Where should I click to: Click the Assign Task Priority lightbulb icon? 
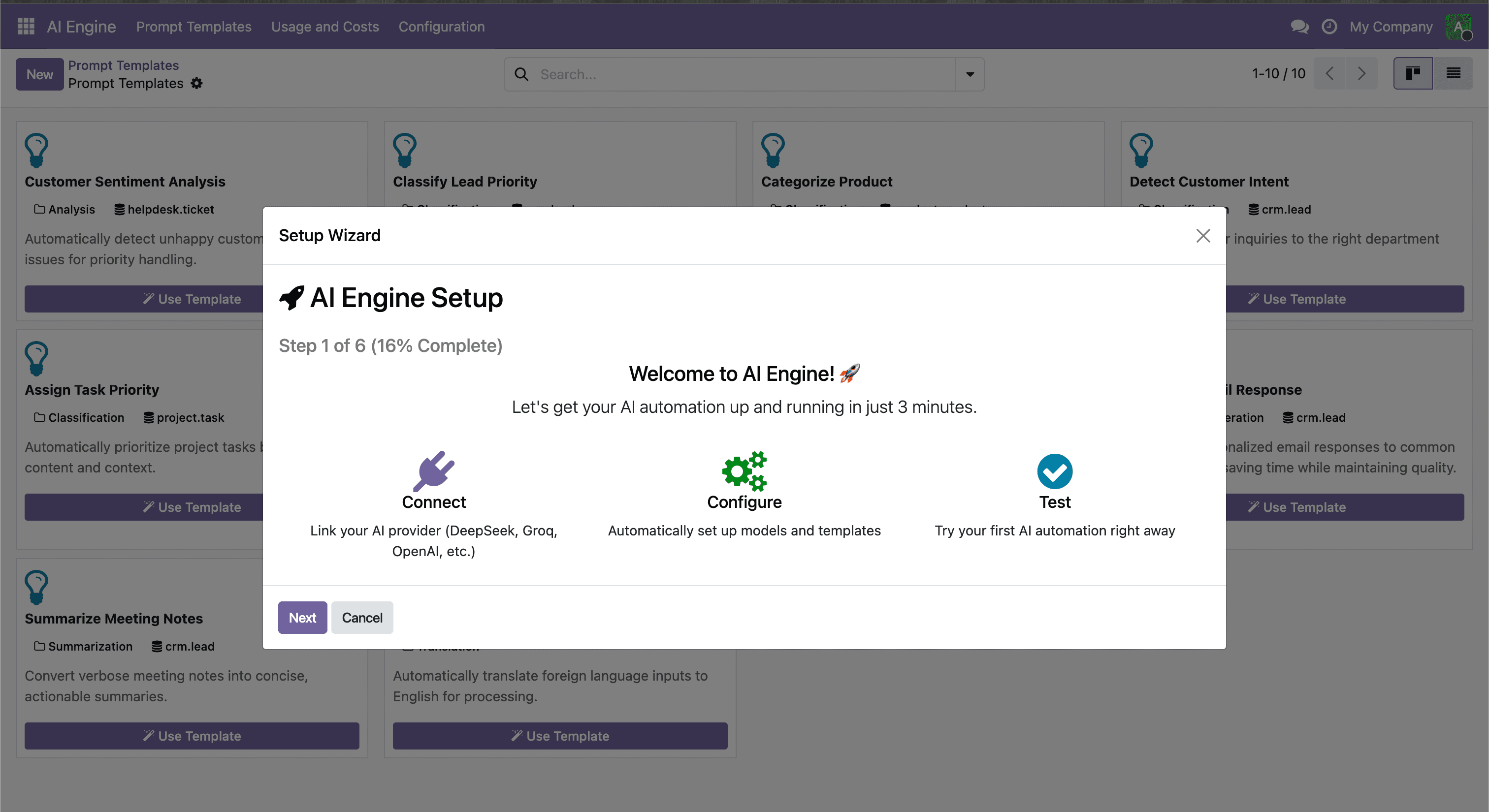click(36, 358)
